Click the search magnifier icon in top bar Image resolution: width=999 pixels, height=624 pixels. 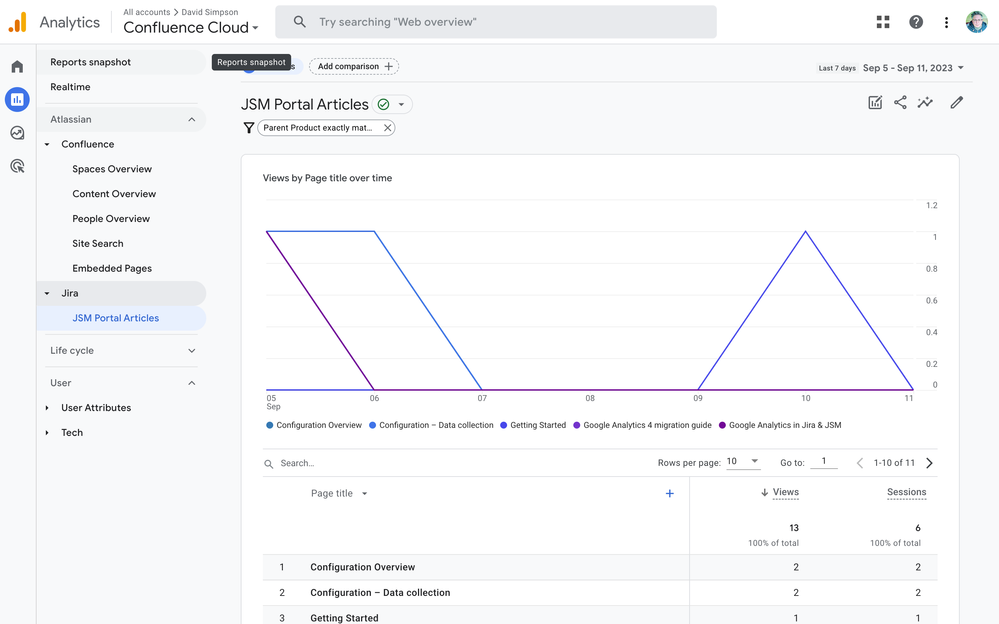click(299, 22)
